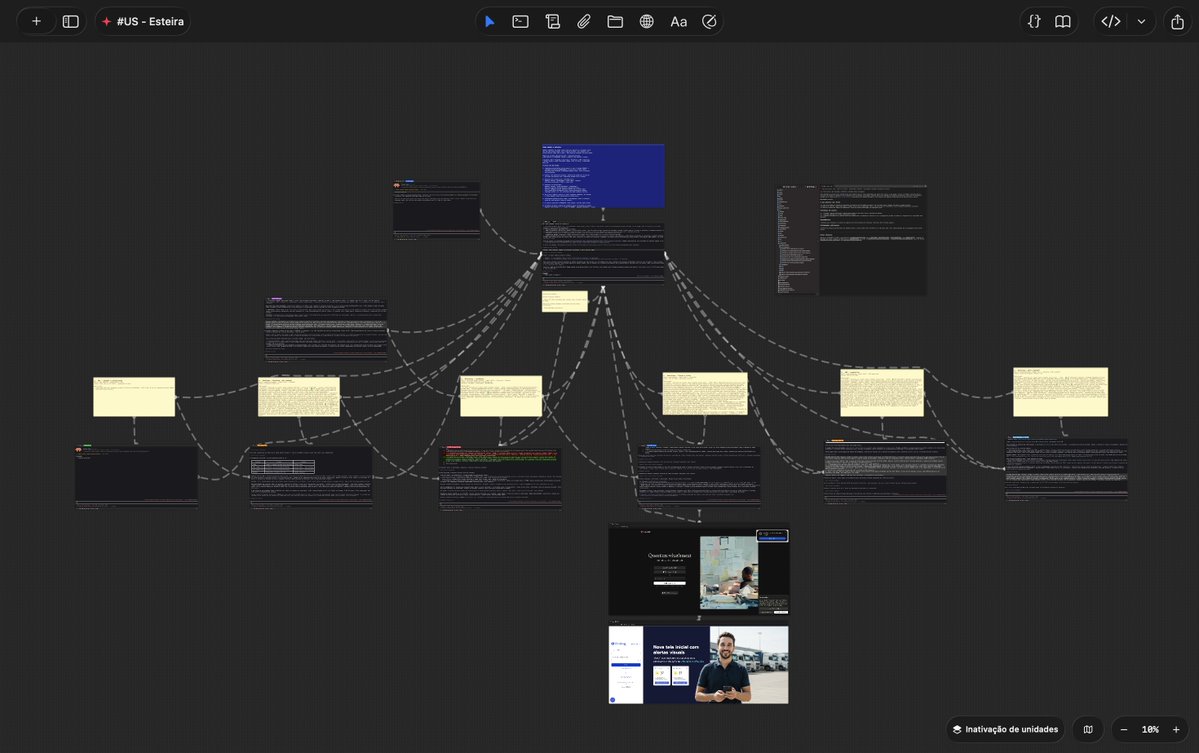
Task: Select the blue note card on canvas
Action: coord(603,176)
